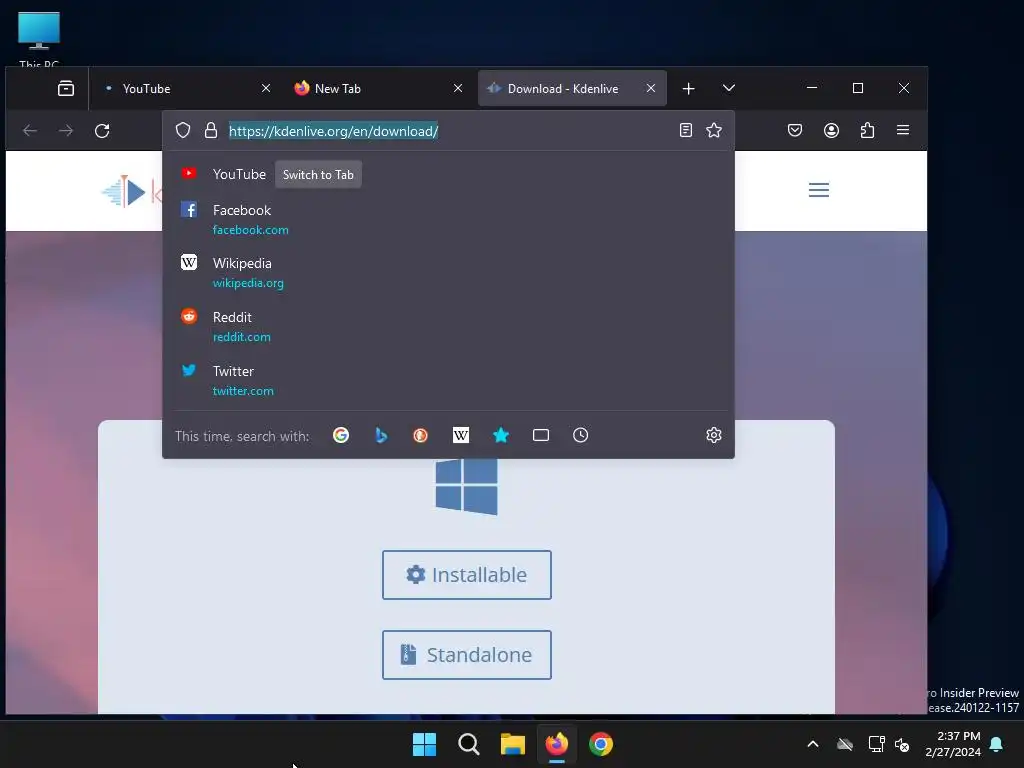Screen dimensions: 1024x768
Task: Search history with the clock icon
Action: (581, 435)
